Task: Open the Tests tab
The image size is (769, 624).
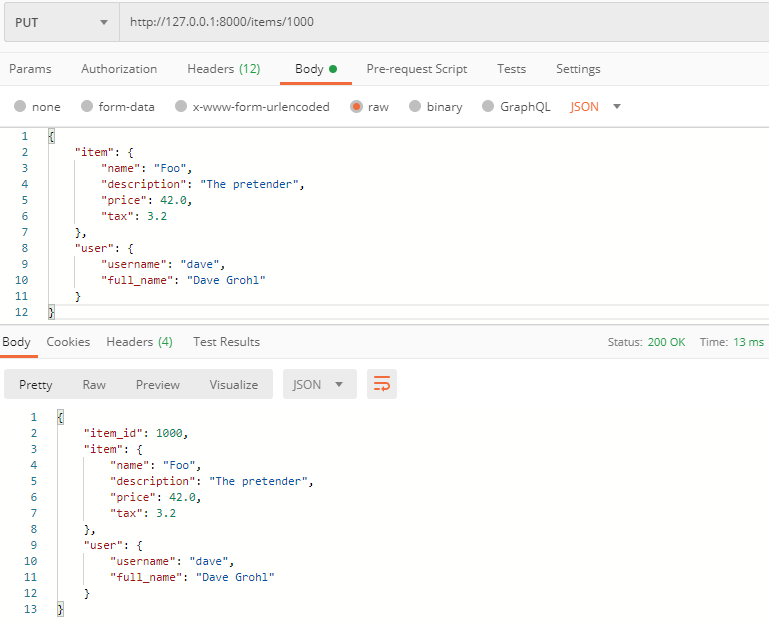Action: pyautogui.click(x=511, y=69)
